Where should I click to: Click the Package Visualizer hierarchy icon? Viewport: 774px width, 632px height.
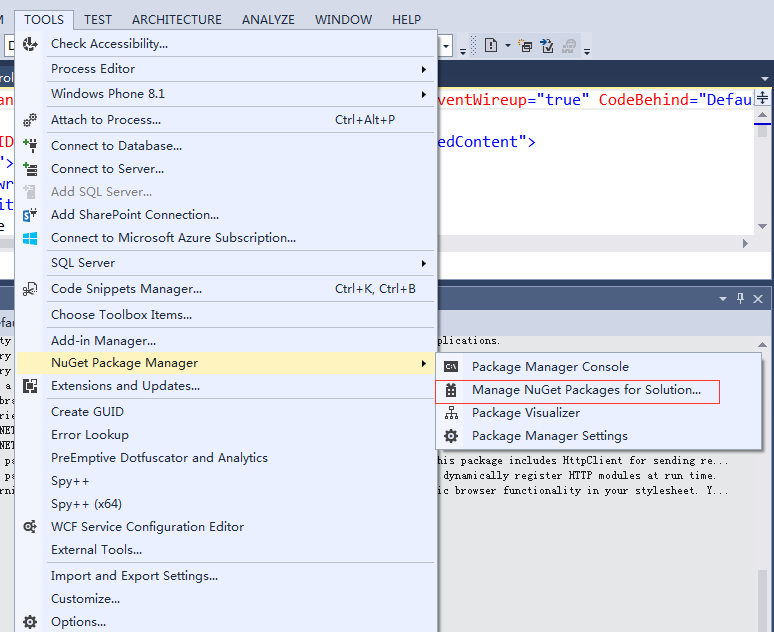point(451,413)
